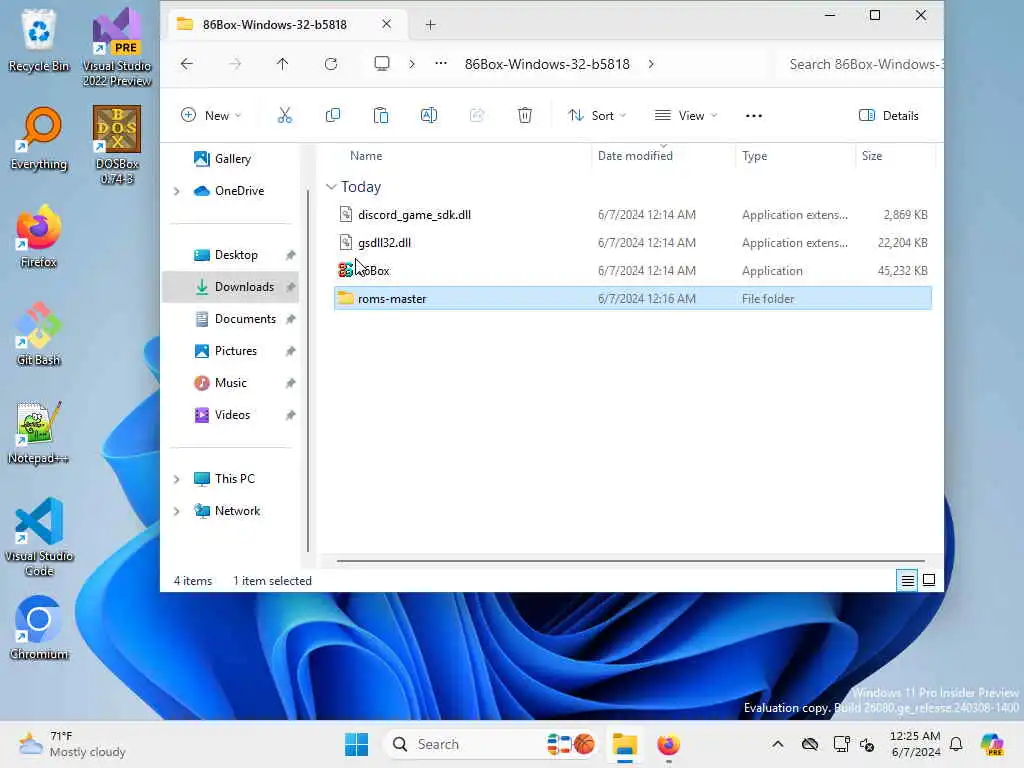This screenshot has width=1024, height=768.
Task: Click the horizontal scrollbar in file list
Action: click(x=630, y=560)
